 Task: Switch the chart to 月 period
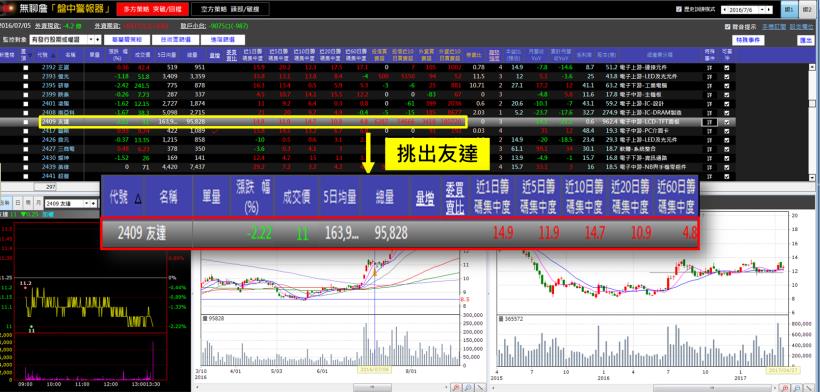37,203
